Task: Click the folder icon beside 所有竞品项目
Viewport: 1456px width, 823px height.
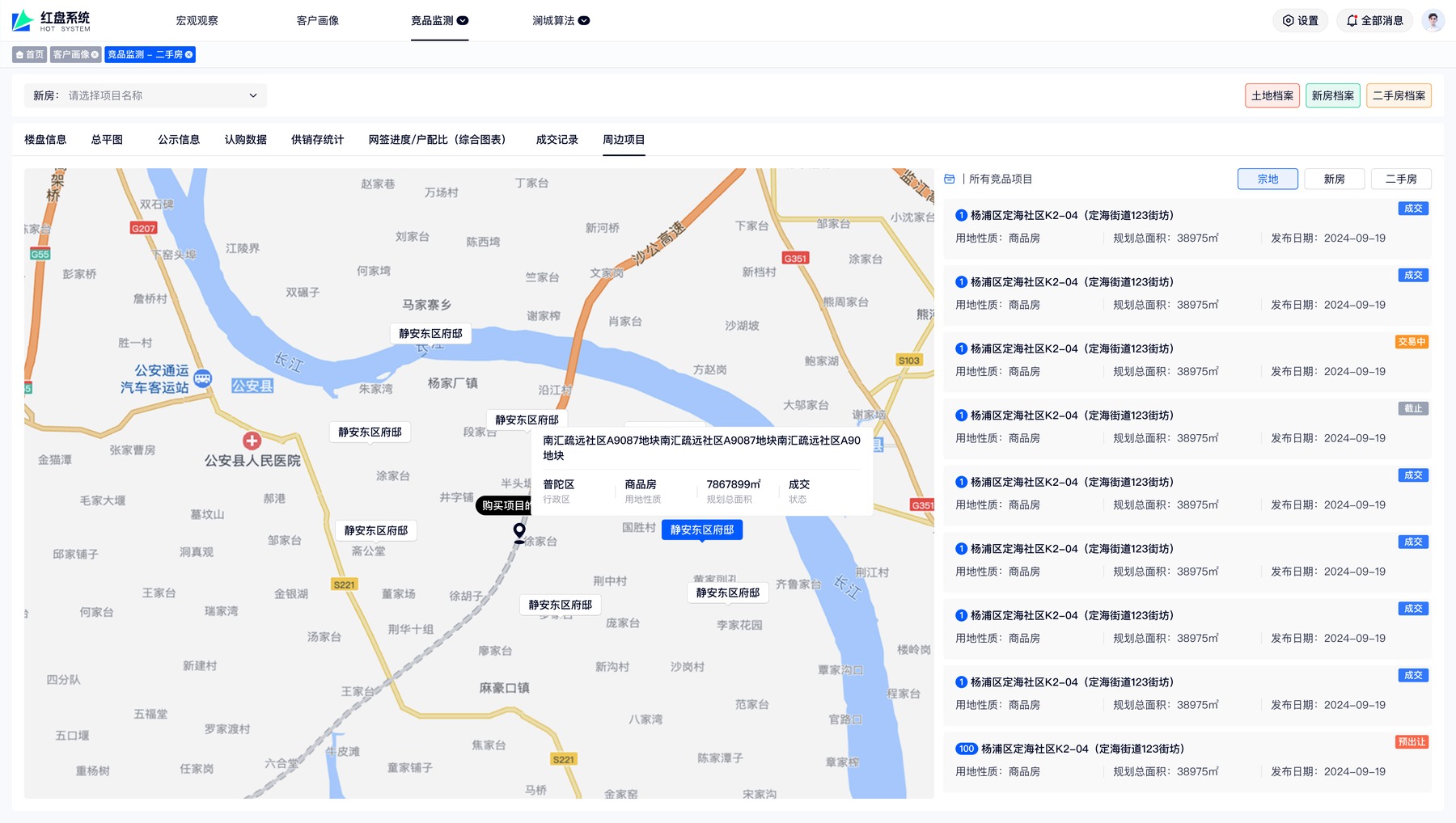Action: [950, 179]
